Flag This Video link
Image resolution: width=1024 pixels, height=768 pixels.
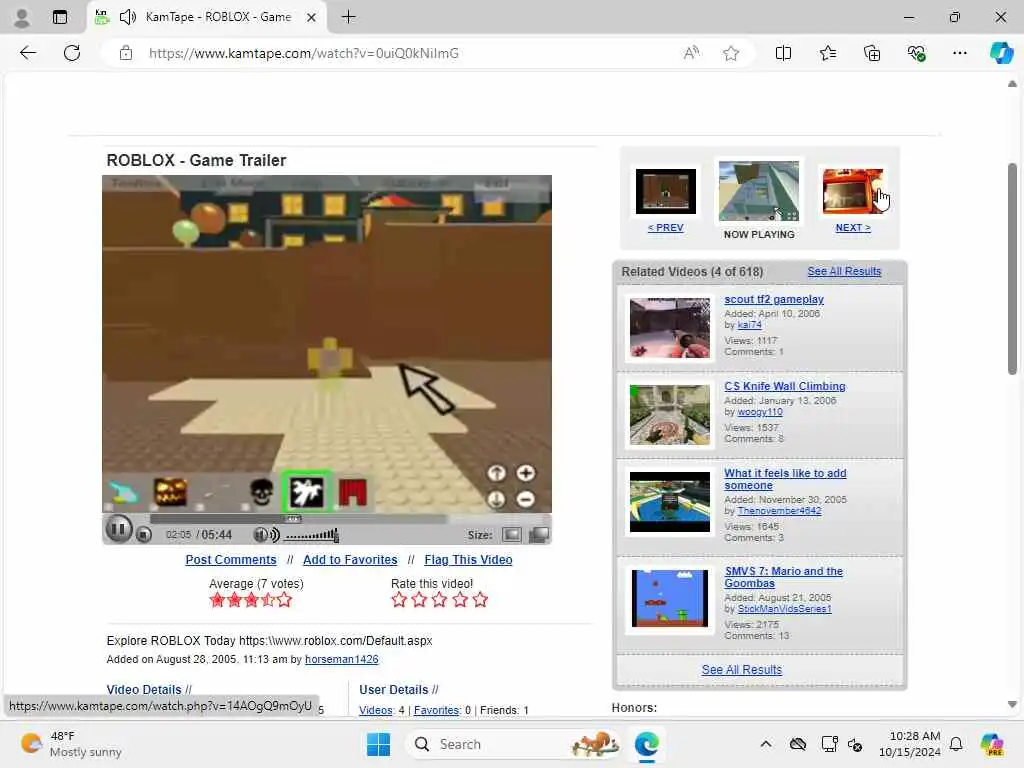468,560
